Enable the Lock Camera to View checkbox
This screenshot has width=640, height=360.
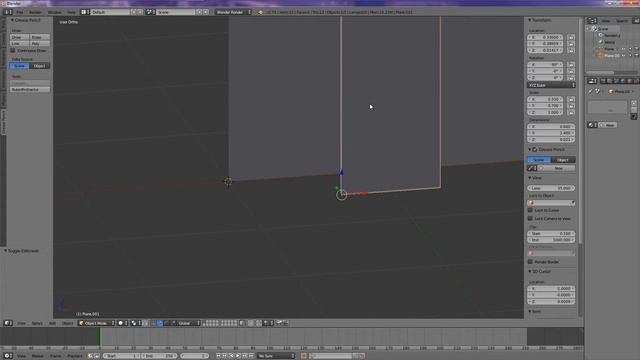531,219
